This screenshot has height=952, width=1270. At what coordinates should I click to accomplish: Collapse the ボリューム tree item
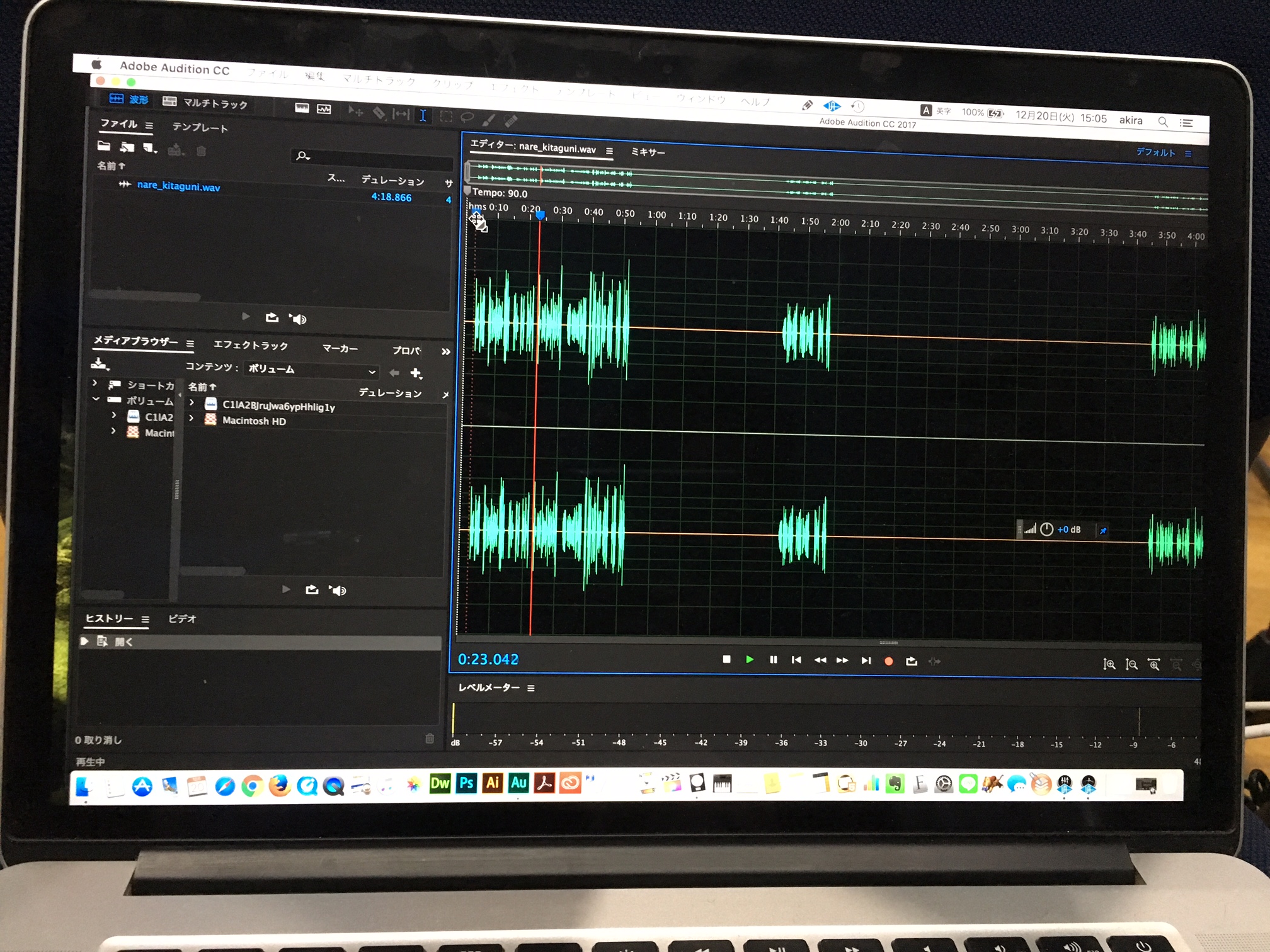[x=96, y=399]
